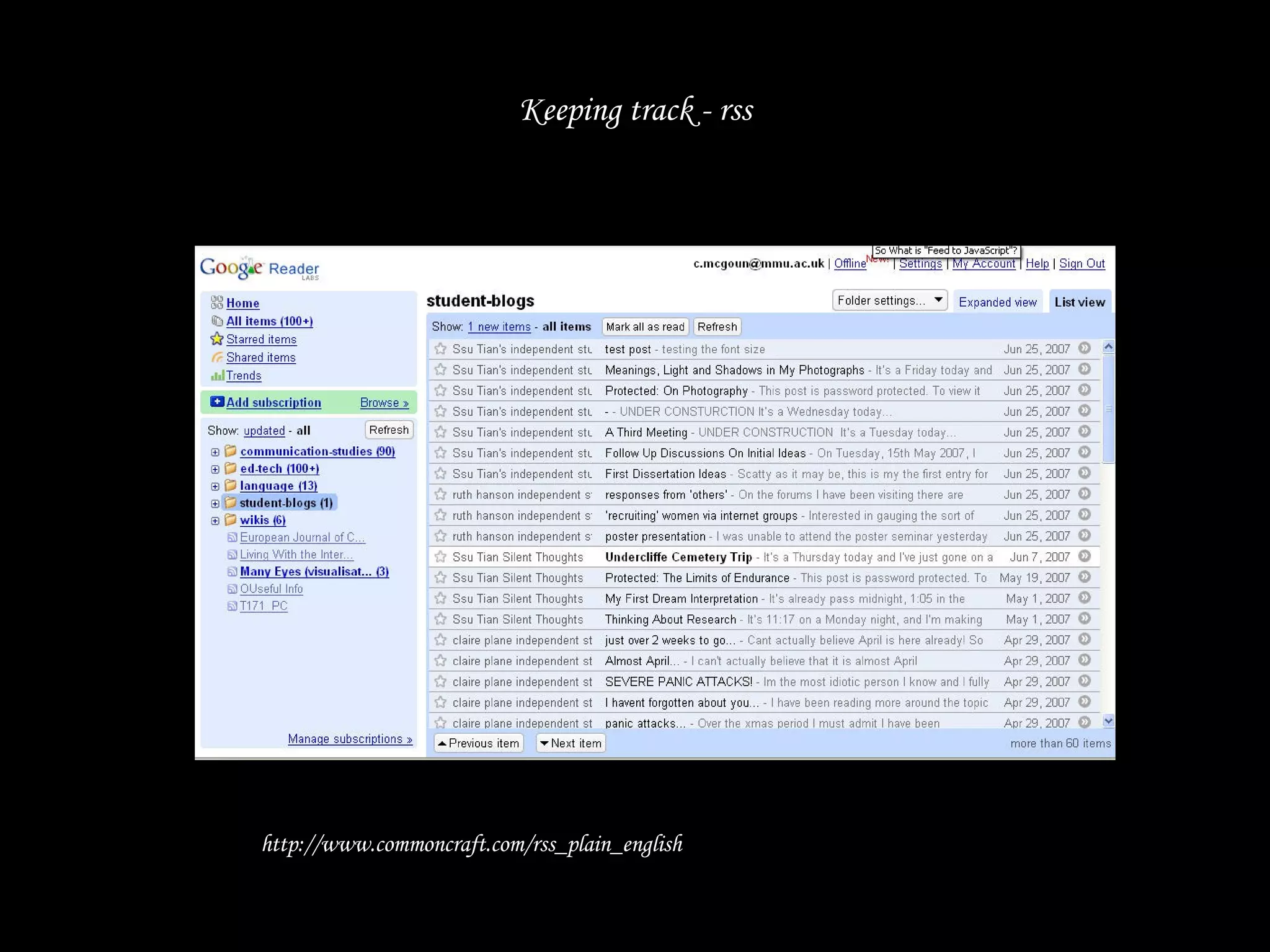The image size is (1270, 952).
Task: Switch to Expanded view tab
Action: point(998,302)
